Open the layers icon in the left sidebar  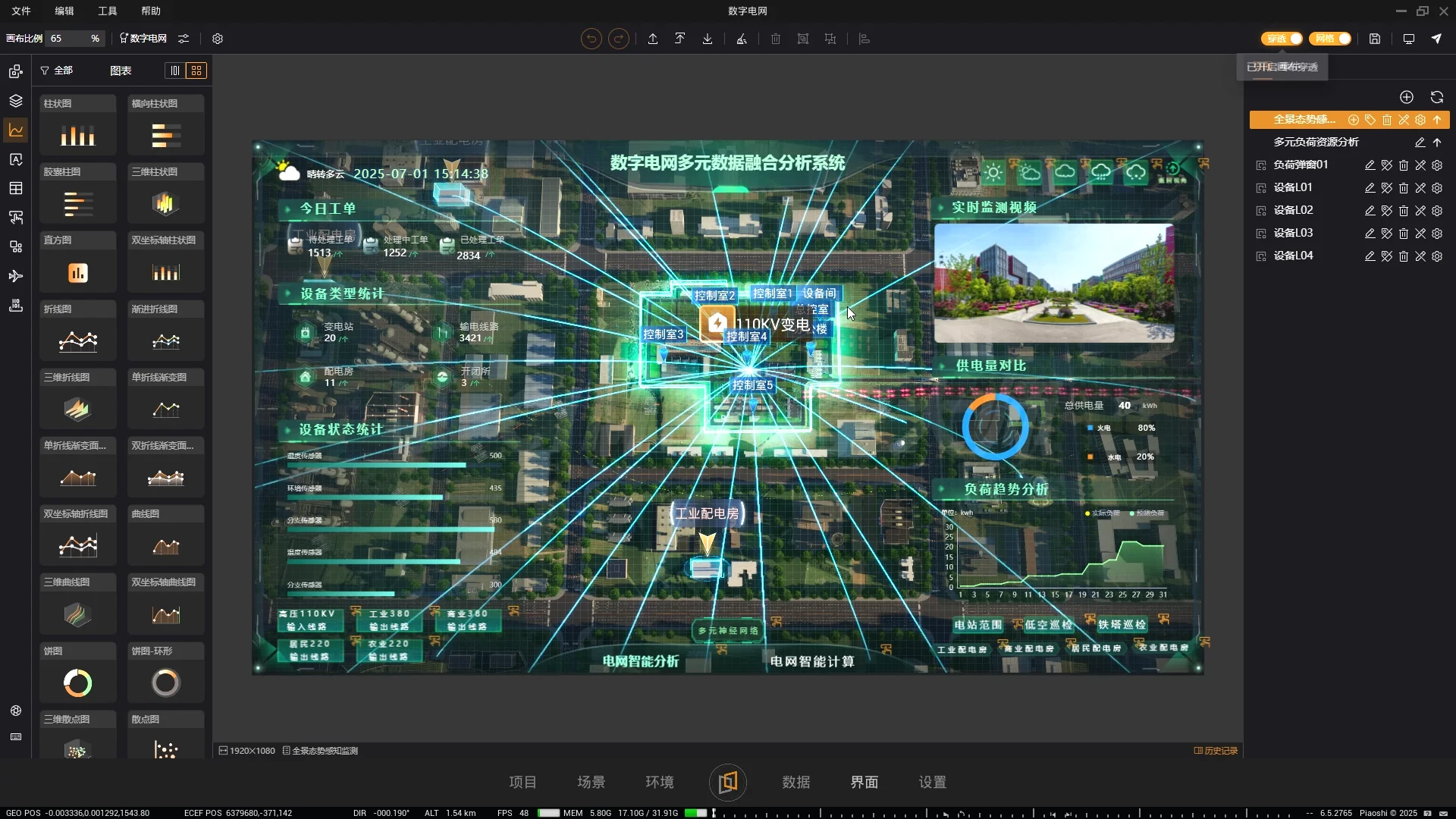coord(16,100)
